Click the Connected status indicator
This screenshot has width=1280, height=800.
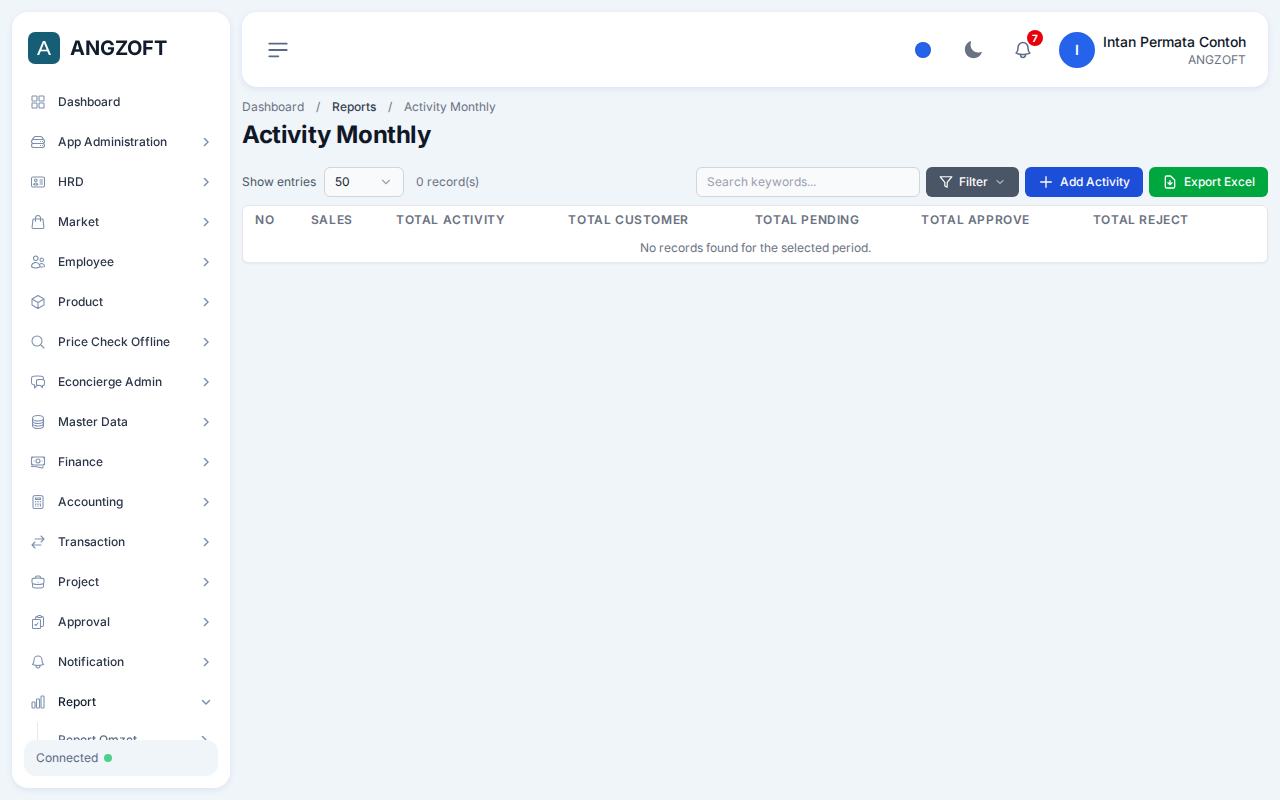121,758
